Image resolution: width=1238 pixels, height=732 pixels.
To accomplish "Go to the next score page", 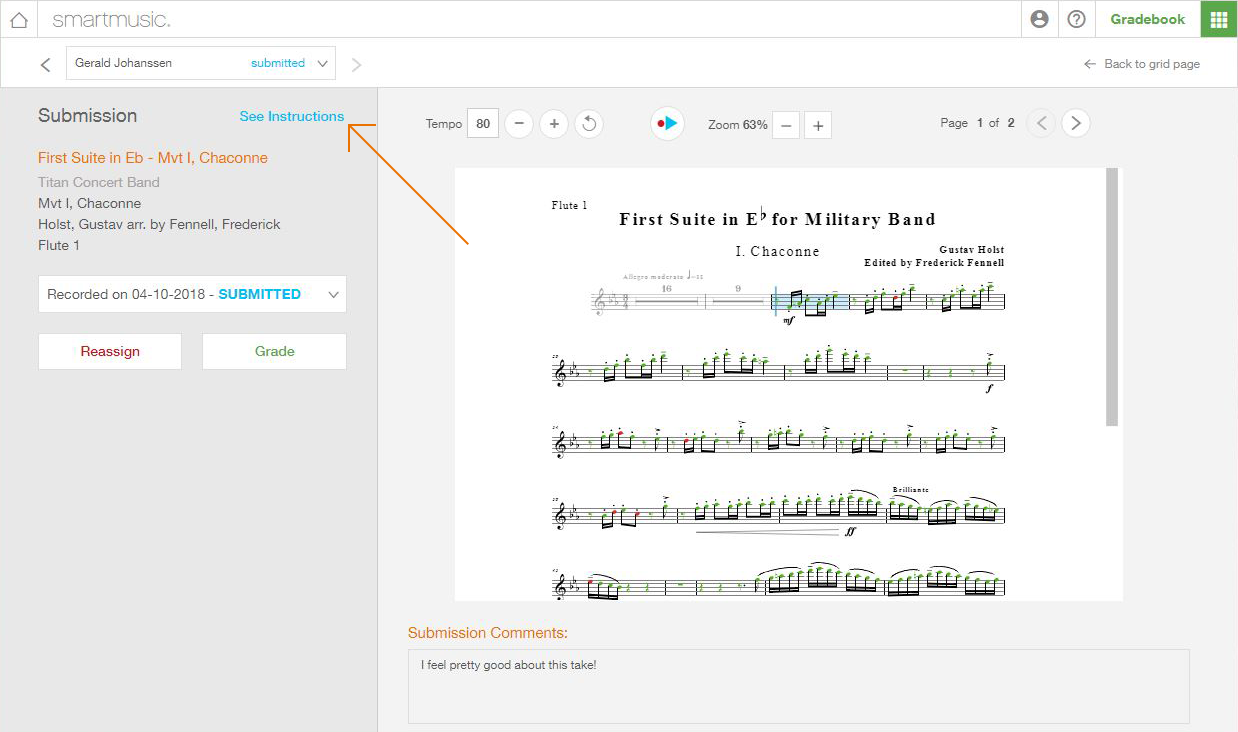I will click(1076, 123).
